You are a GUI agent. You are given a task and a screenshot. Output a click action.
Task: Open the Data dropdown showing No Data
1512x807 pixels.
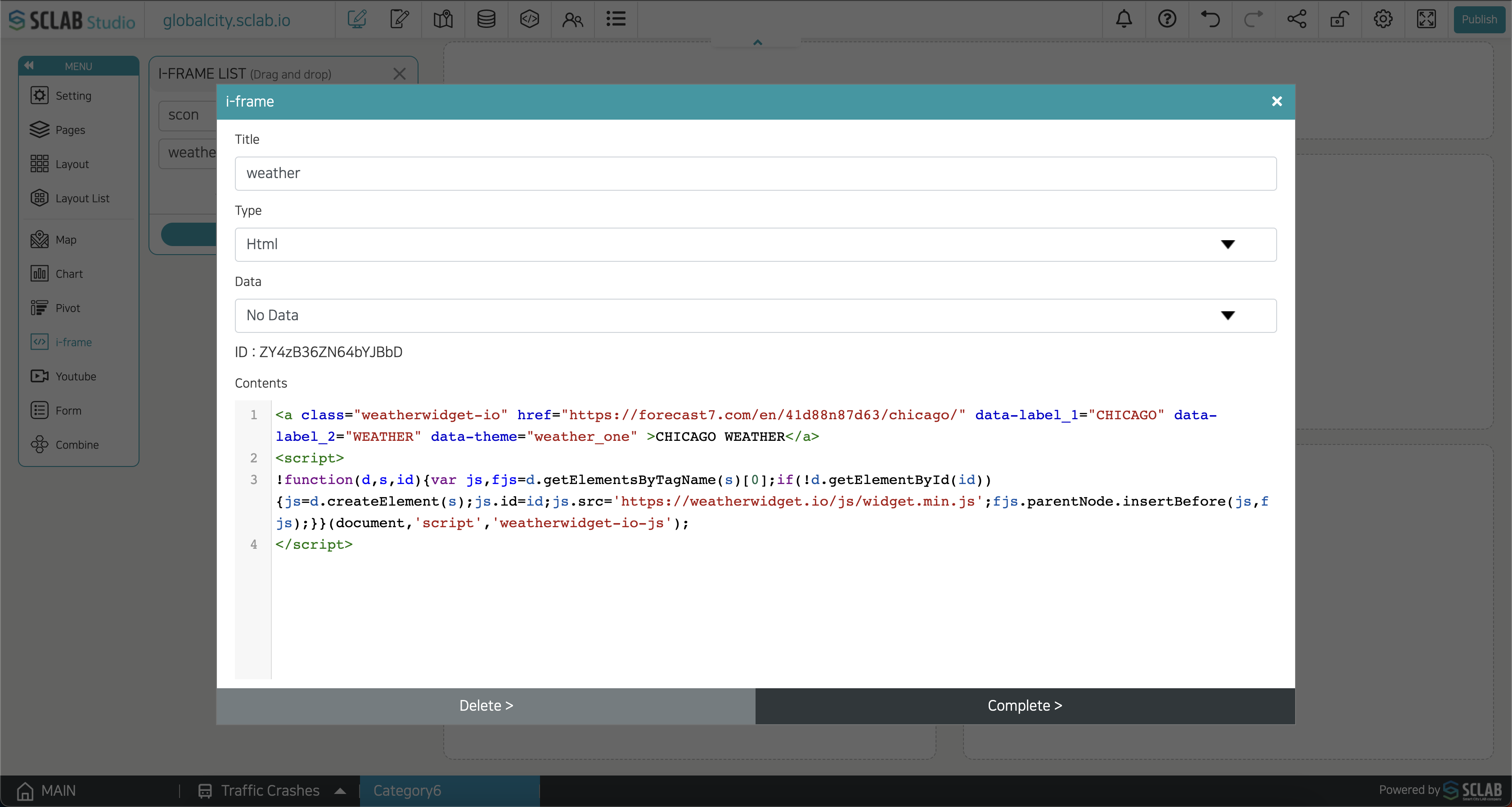(756, 316)
